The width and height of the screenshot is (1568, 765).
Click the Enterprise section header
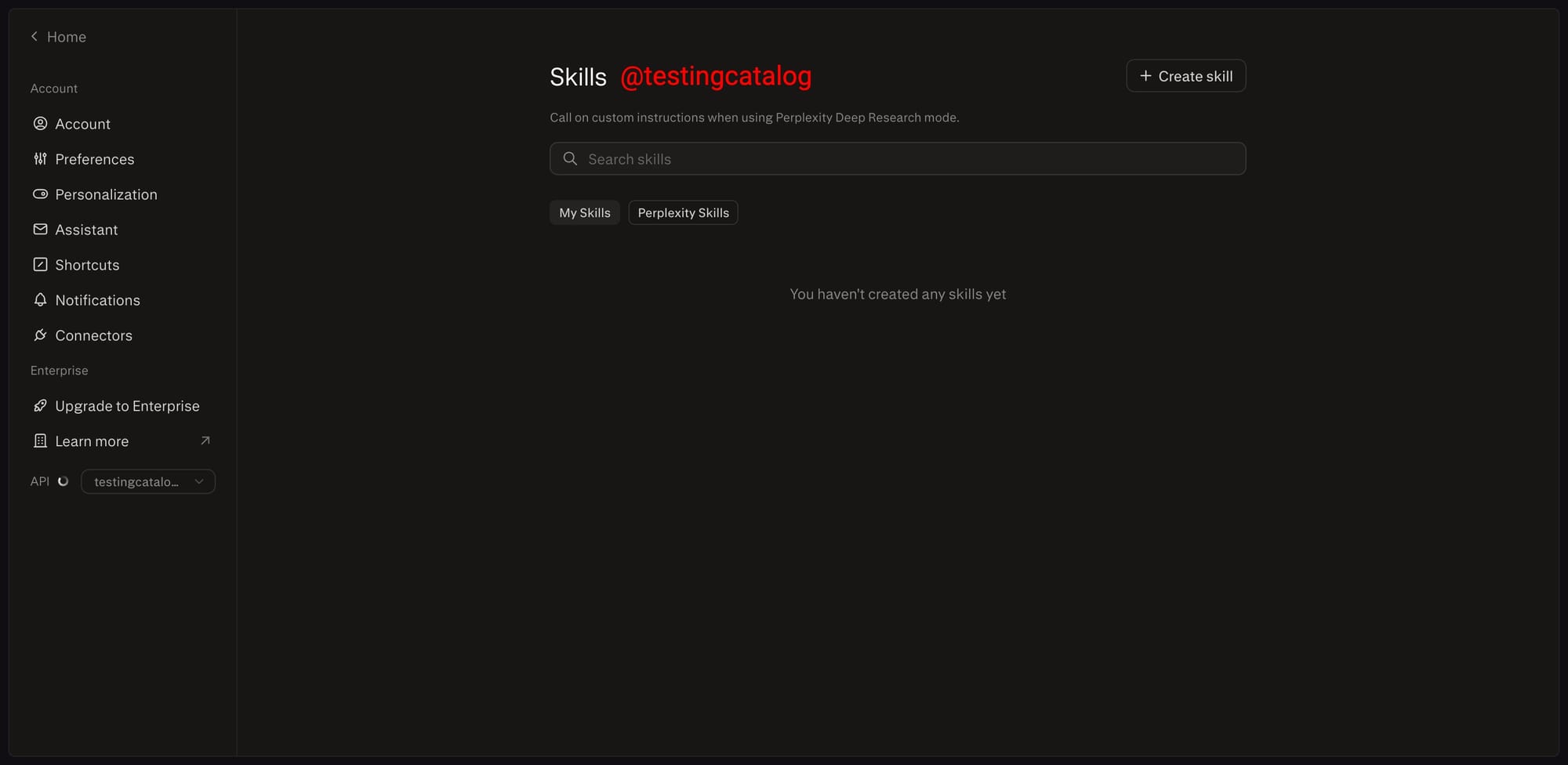click(60, 371)
